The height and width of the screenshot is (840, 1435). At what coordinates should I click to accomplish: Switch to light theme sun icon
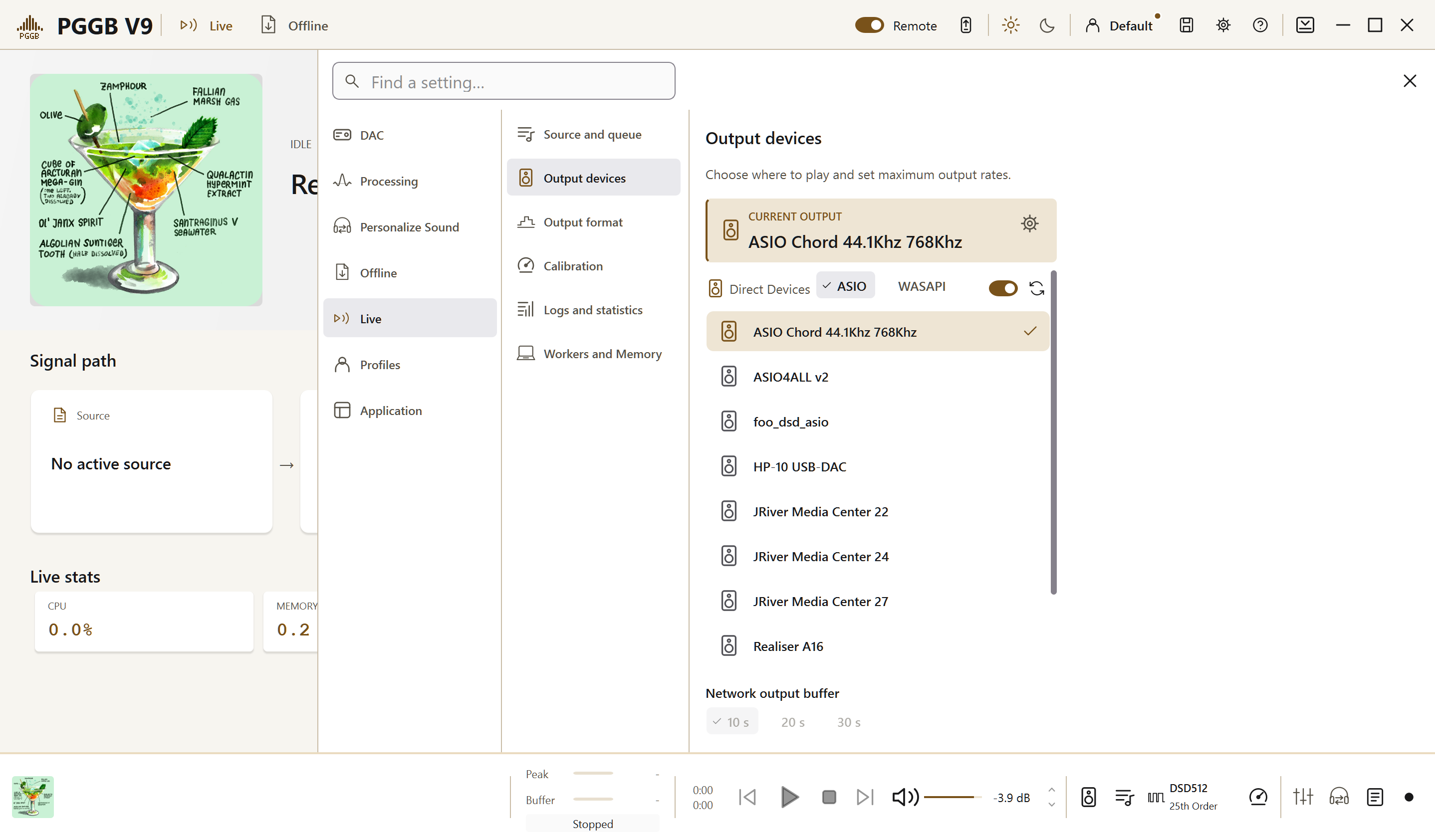point(1010,25)
